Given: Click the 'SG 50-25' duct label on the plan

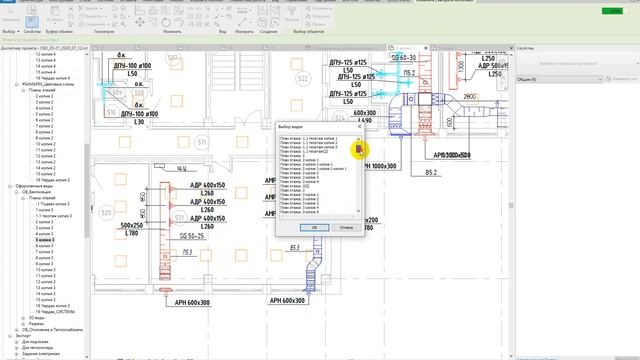Looking at the screenshot, I should coord(191,236).
